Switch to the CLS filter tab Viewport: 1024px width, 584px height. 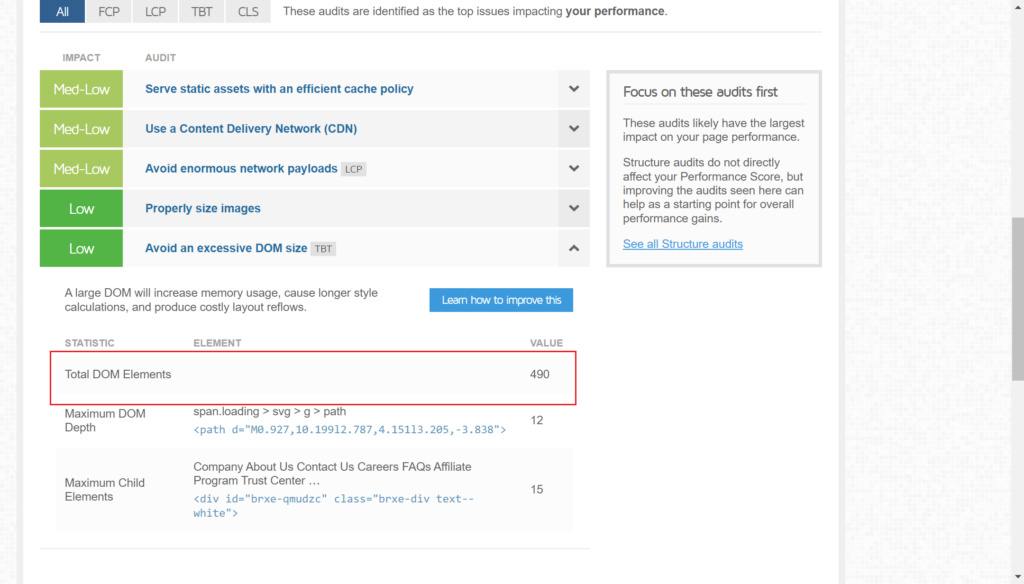click(247, 12)
